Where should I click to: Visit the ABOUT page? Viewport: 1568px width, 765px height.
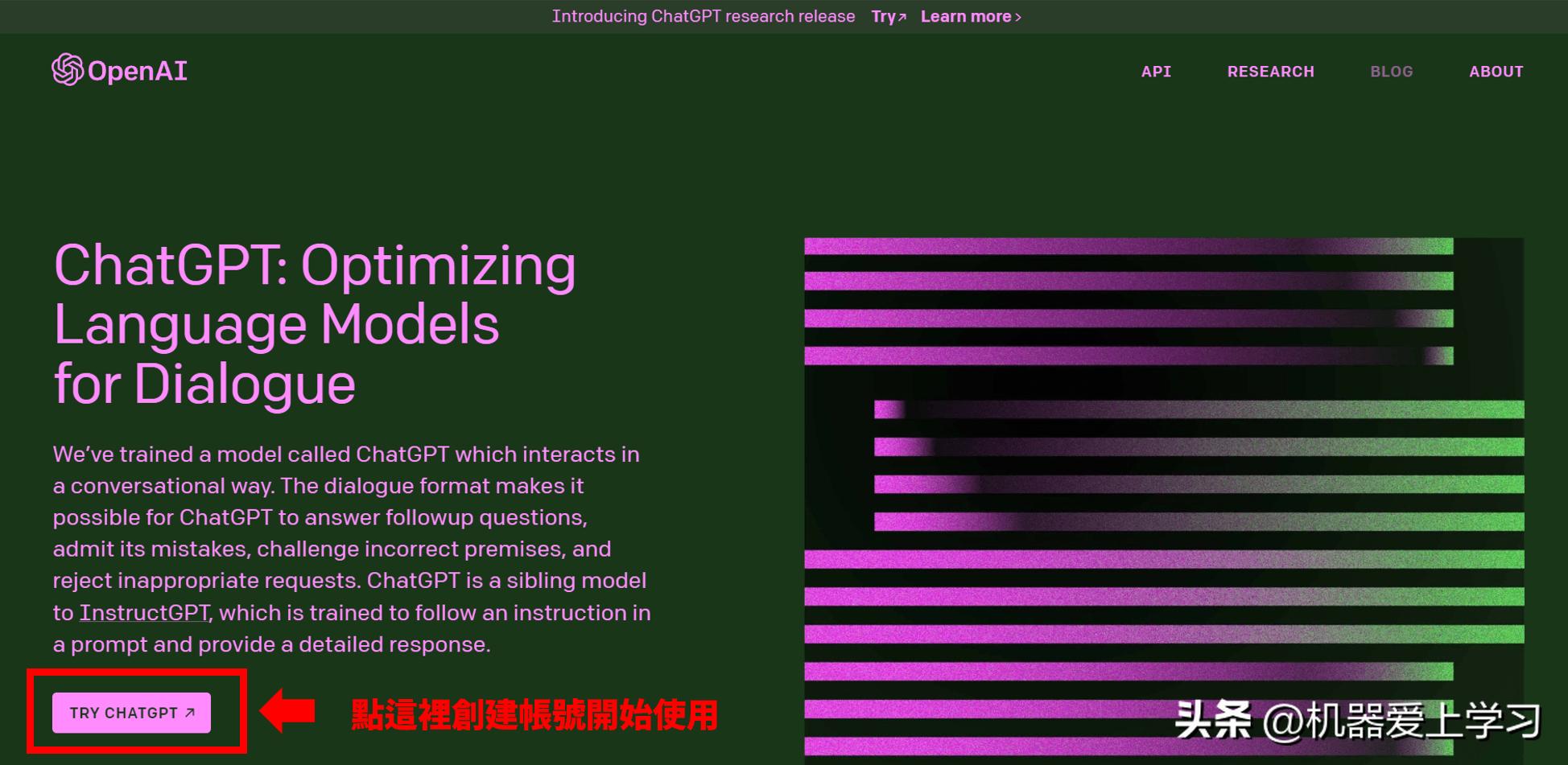[1496, 72]
